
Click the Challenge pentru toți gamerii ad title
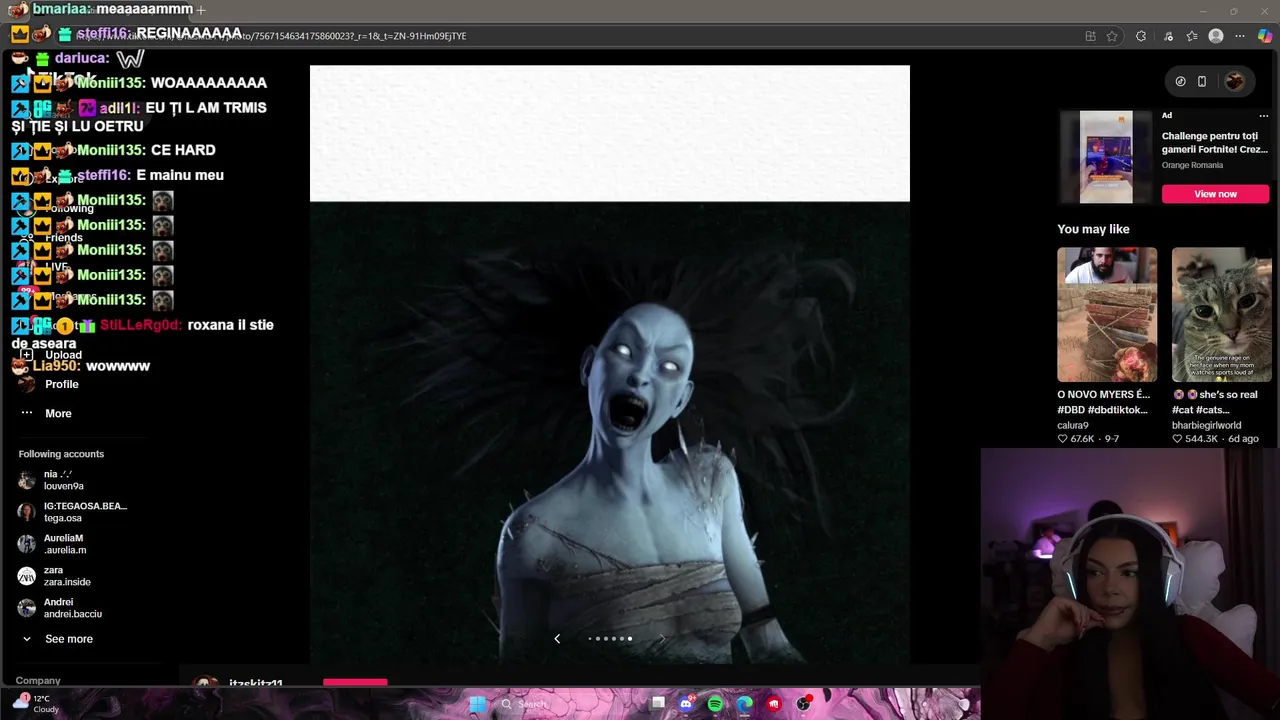1215,142
